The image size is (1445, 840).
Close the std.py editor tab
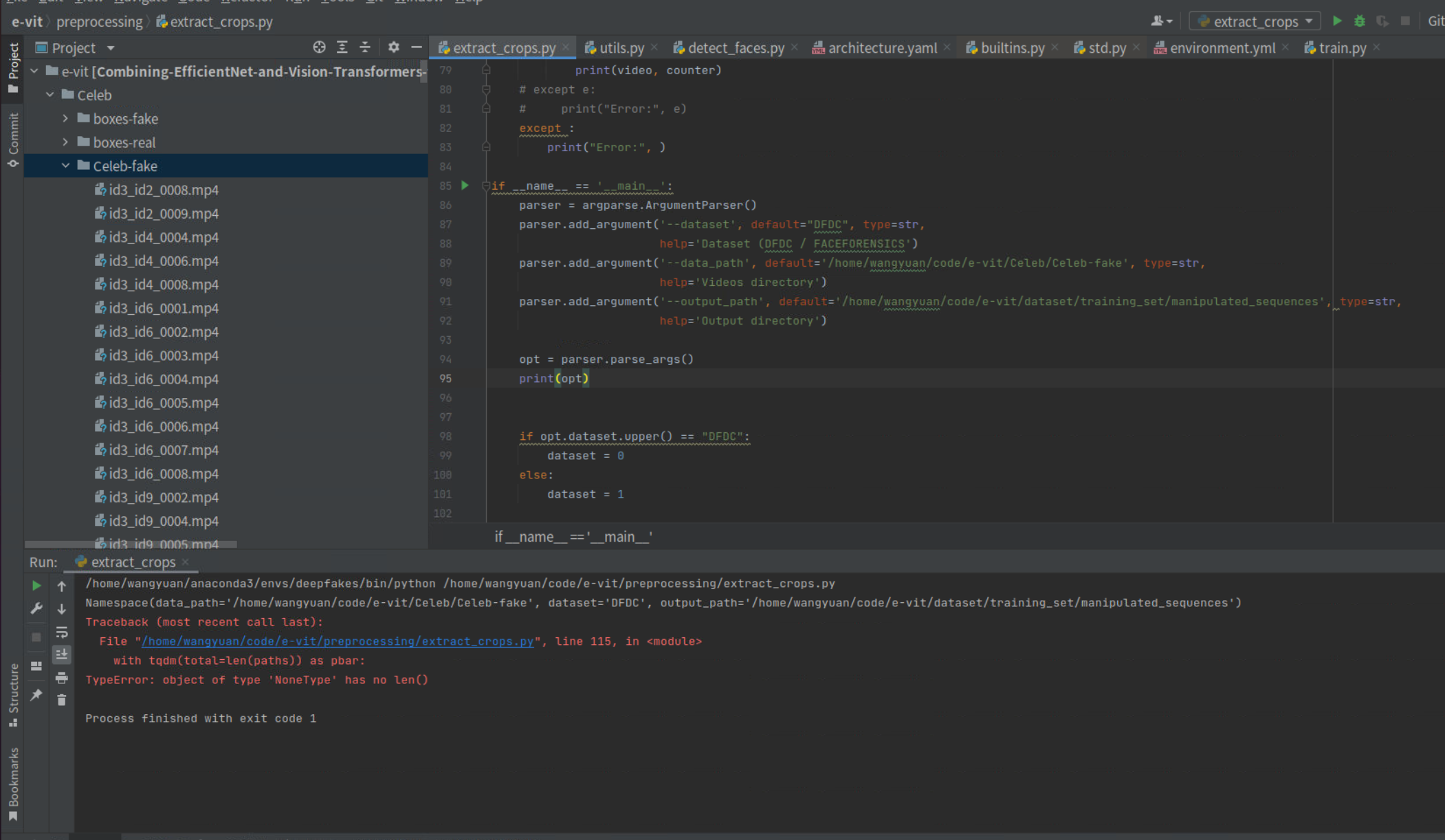[x=1136, y=47]
